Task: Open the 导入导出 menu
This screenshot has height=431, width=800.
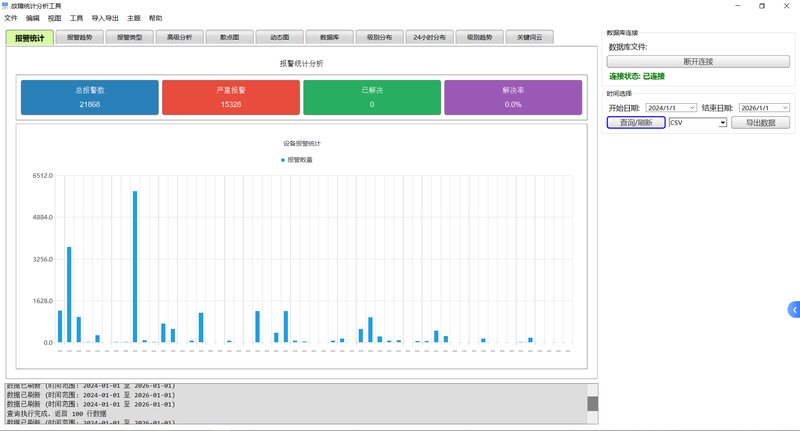Action: [105, 18]
